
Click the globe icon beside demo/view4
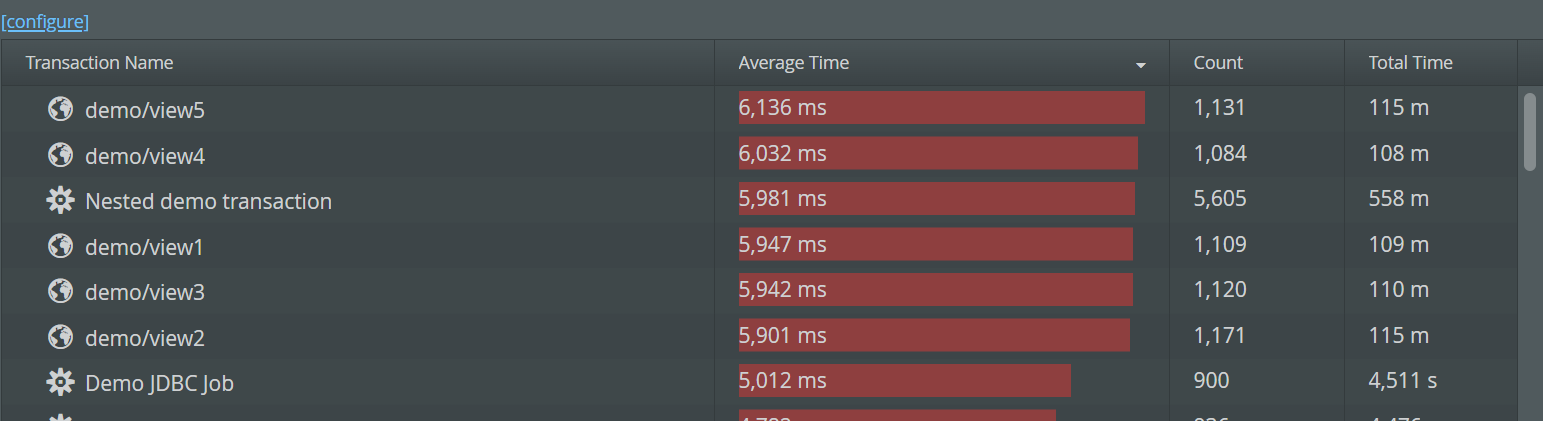coord(60,155)
